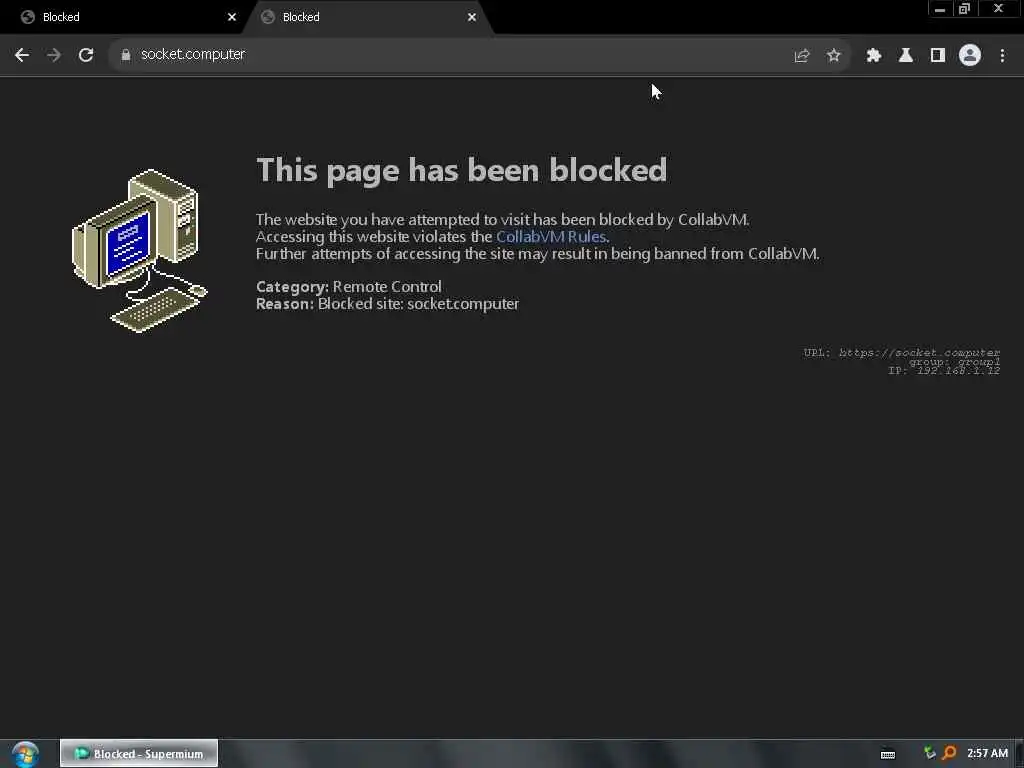
Task: Restore down the browser window
Action: 965,9
